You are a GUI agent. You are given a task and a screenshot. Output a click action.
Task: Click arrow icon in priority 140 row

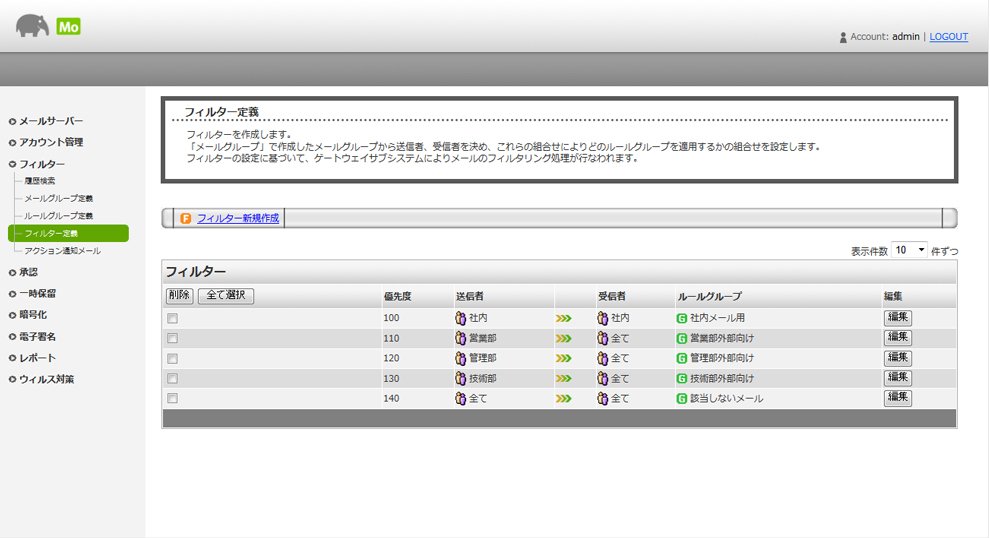tap(563, 398)
